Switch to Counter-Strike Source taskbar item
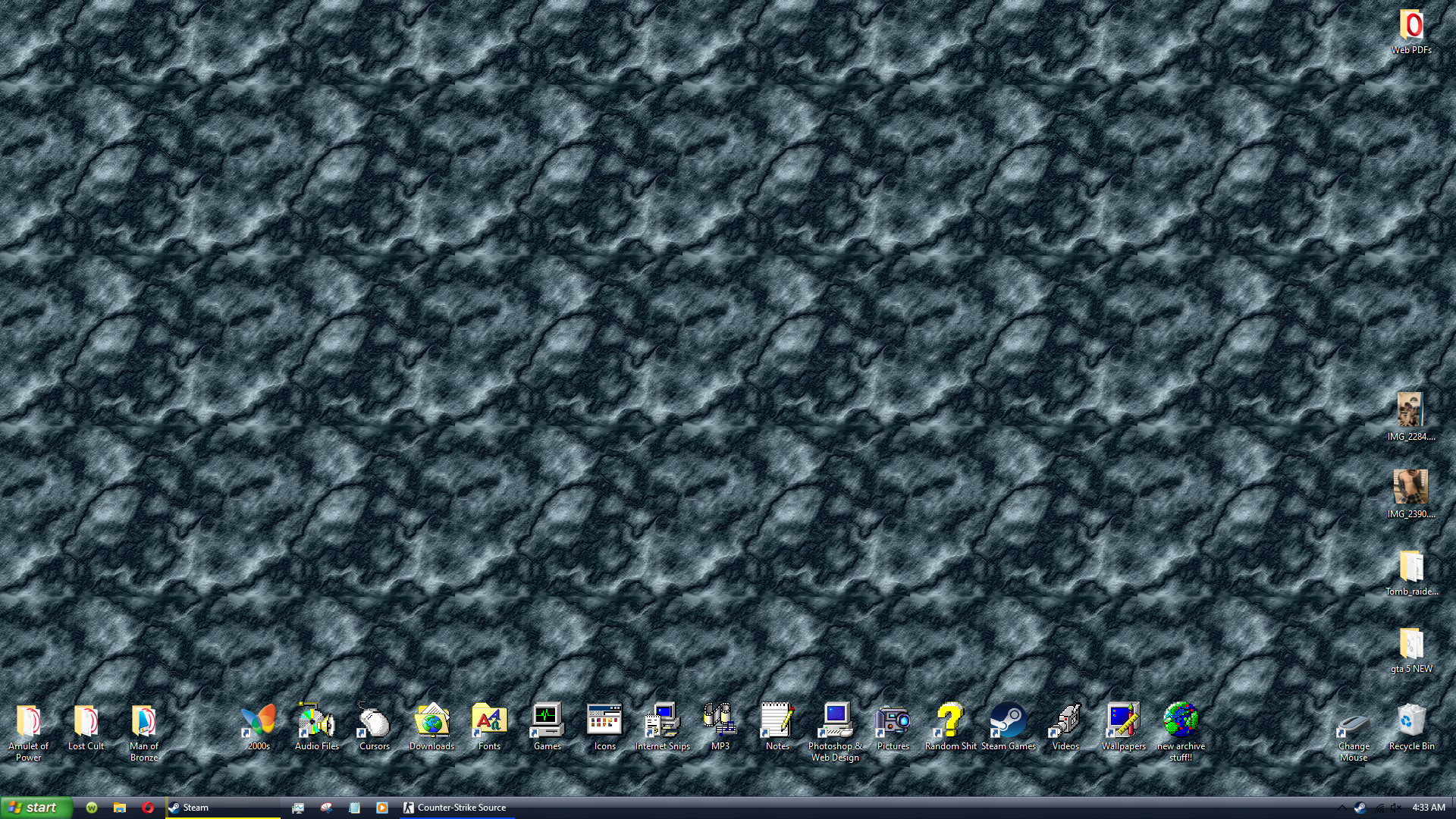Image resolution: width=1456 pixels, height=819 pixels. (x=456, y=808)
